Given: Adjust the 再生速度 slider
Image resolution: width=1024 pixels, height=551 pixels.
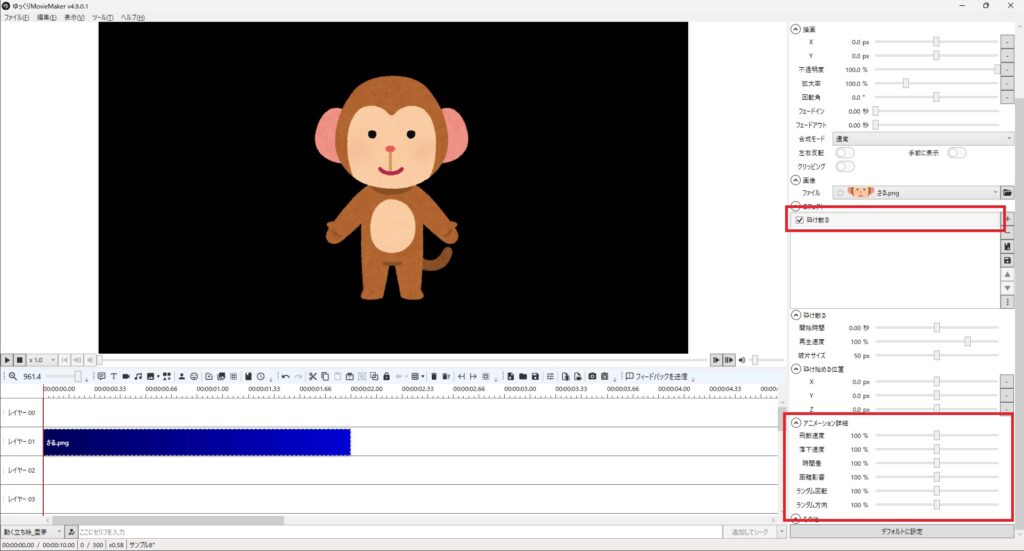Looking at the screenshot, I should tap(936, 341).
